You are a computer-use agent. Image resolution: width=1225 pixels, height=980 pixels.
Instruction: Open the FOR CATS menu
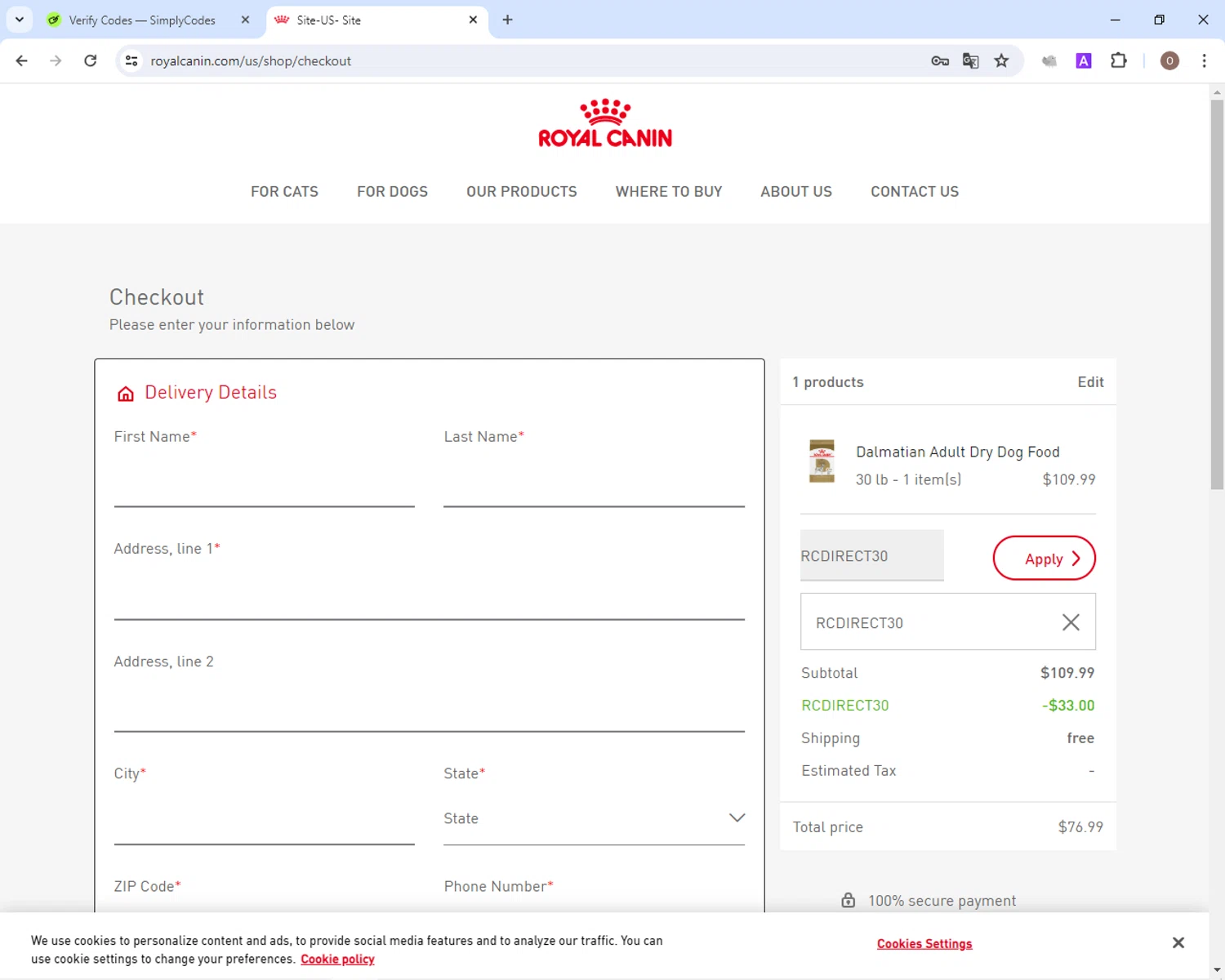pos(284,192)
